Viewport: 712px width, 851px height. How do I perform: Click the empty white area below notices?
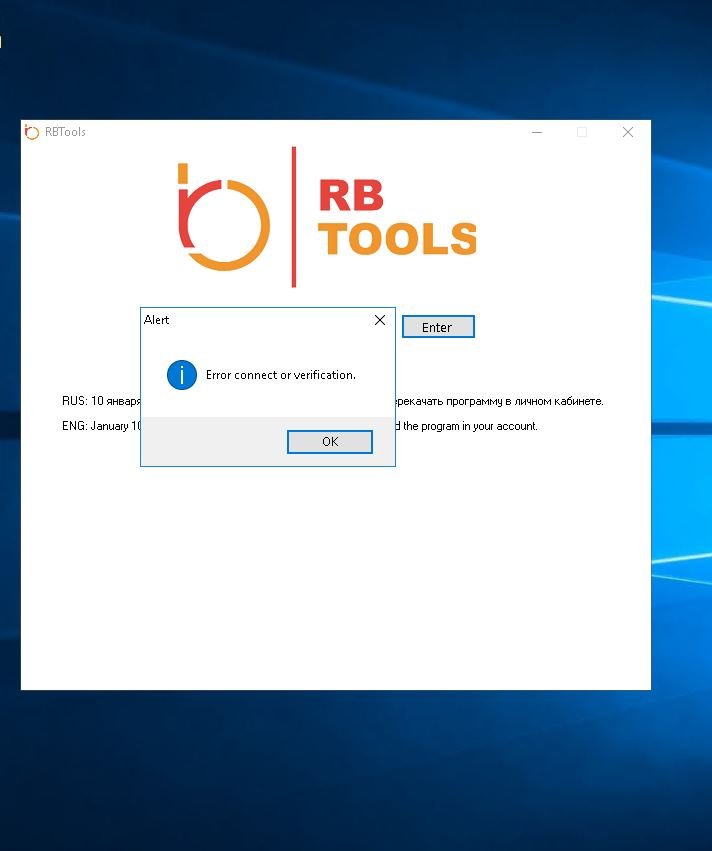coord(335,580)
